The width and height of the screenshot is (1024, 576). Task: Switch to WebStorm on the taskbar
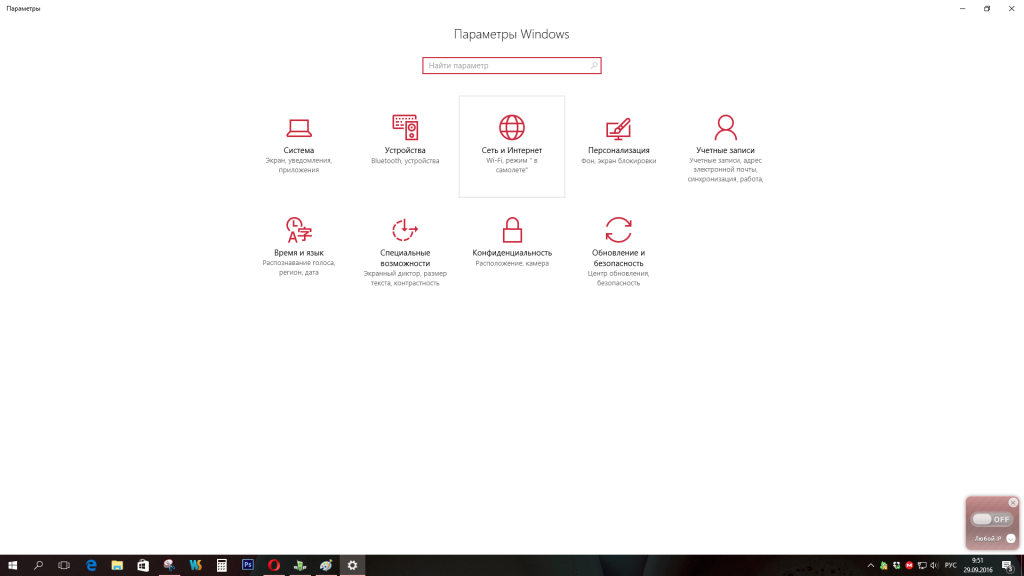click(195, 566)
